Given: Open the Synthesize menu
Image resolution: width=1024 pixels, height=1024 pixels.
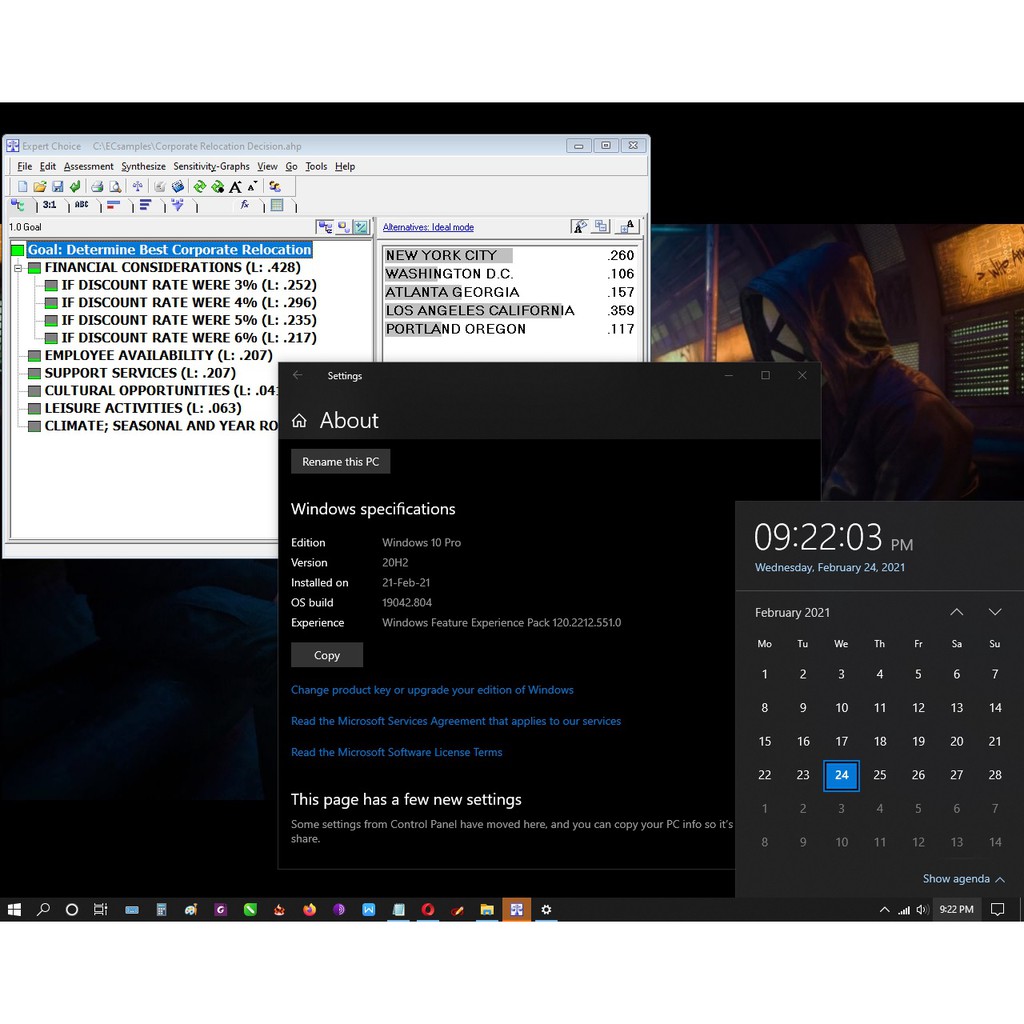Looking at the screenshot, I should 143,166.
